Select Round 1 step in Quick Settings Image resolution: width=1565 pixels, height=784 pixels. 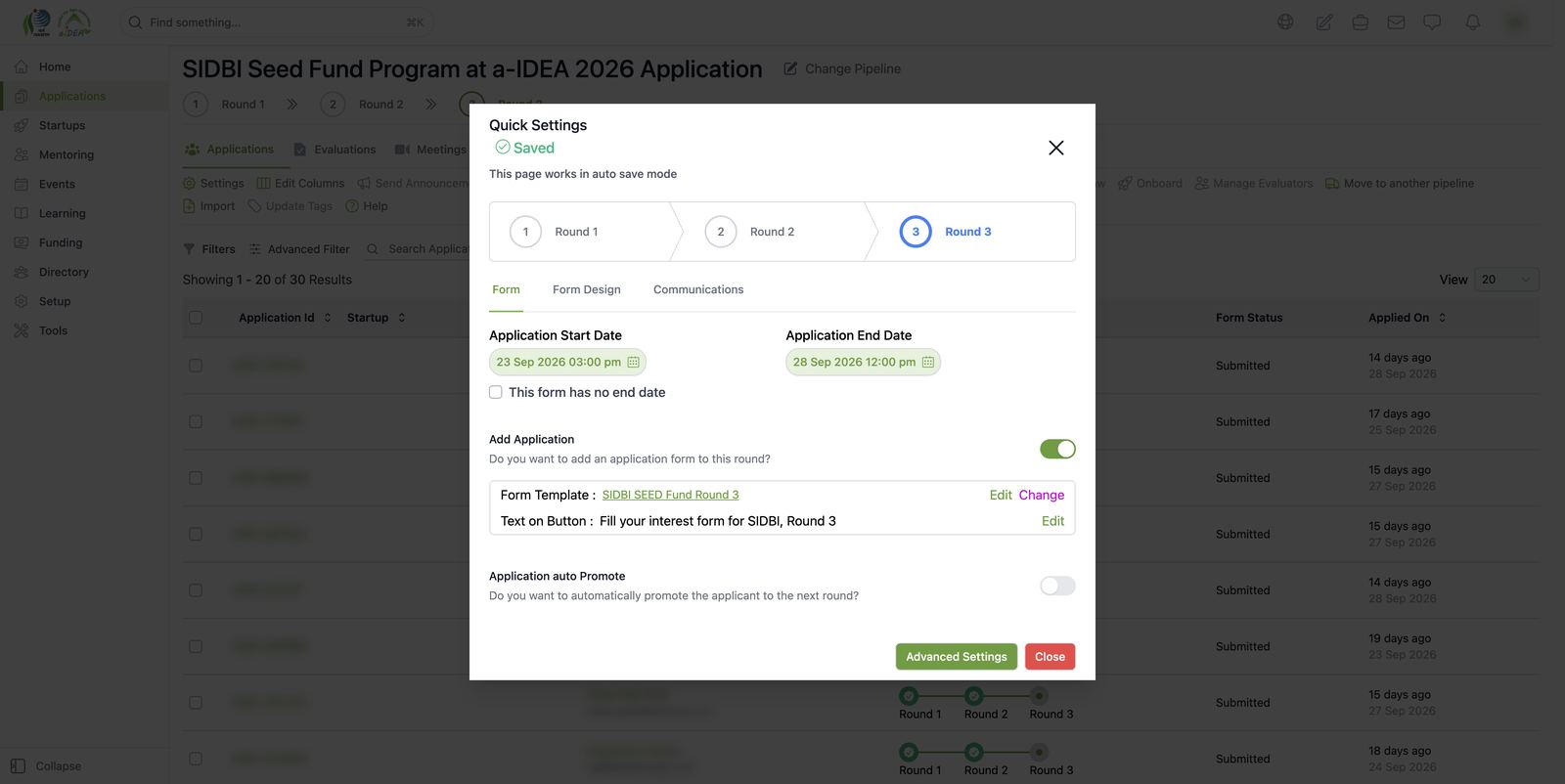(x=554, y=232)
